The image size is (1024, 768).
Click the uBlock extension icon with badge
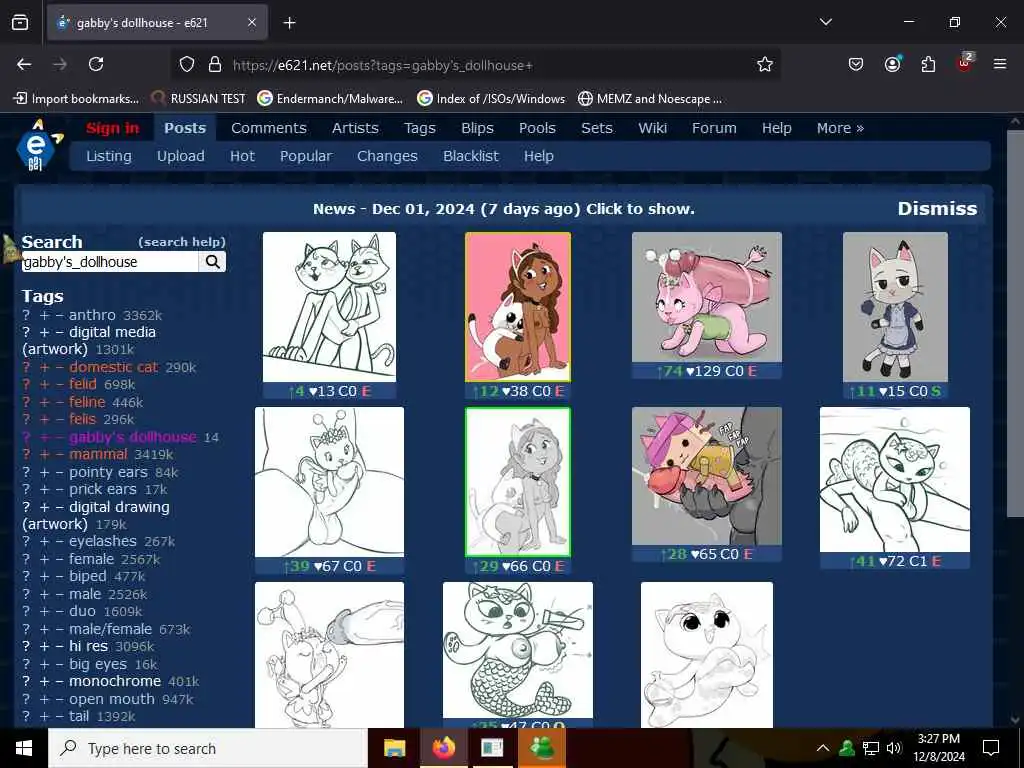(x=965, y=63)
